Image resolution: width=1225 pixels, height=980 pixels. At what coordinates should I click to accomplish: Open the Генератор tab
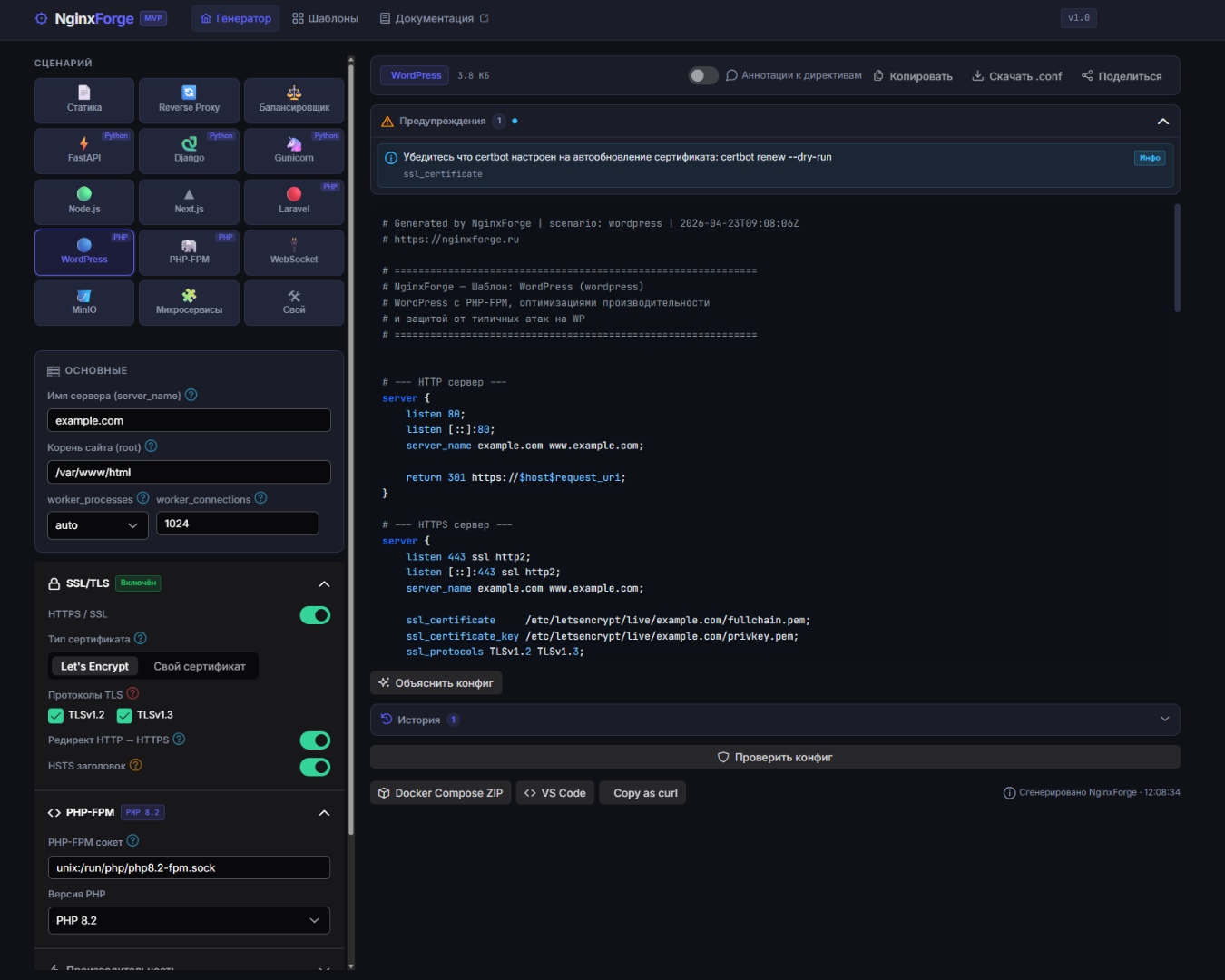click(x=236, y=18)
